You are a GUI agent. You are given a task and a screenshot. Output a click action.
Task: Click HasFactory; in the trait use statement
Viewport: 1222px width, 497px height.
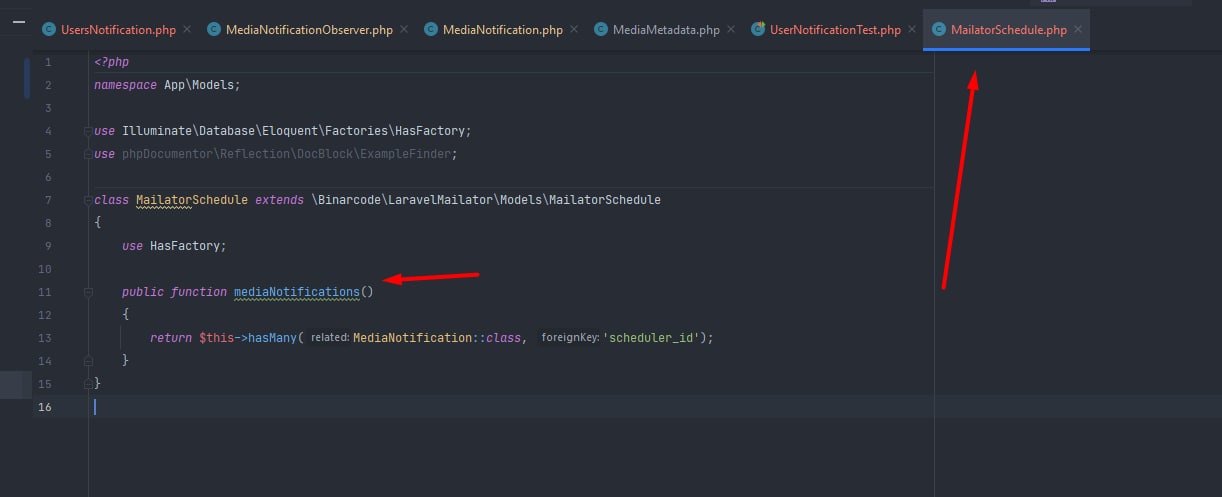(188, 246)
